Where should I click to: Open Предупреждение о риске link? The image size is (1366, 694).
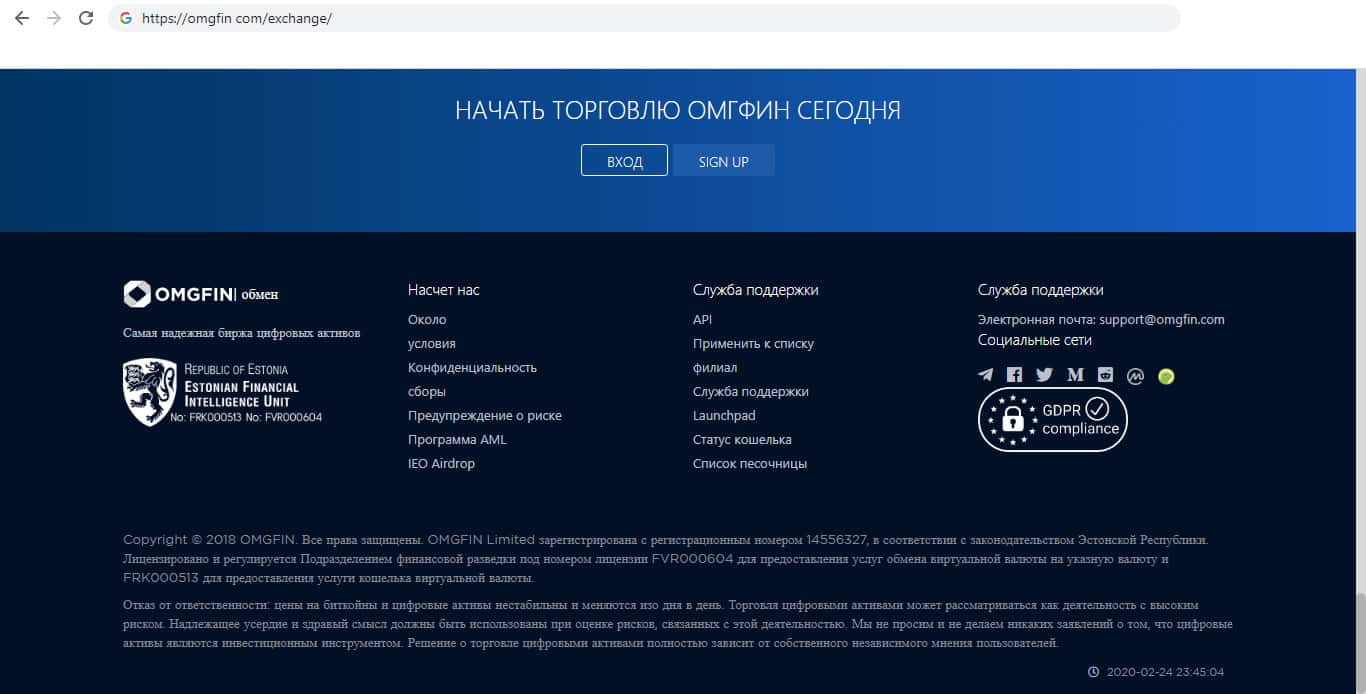(x=485, y=416)
